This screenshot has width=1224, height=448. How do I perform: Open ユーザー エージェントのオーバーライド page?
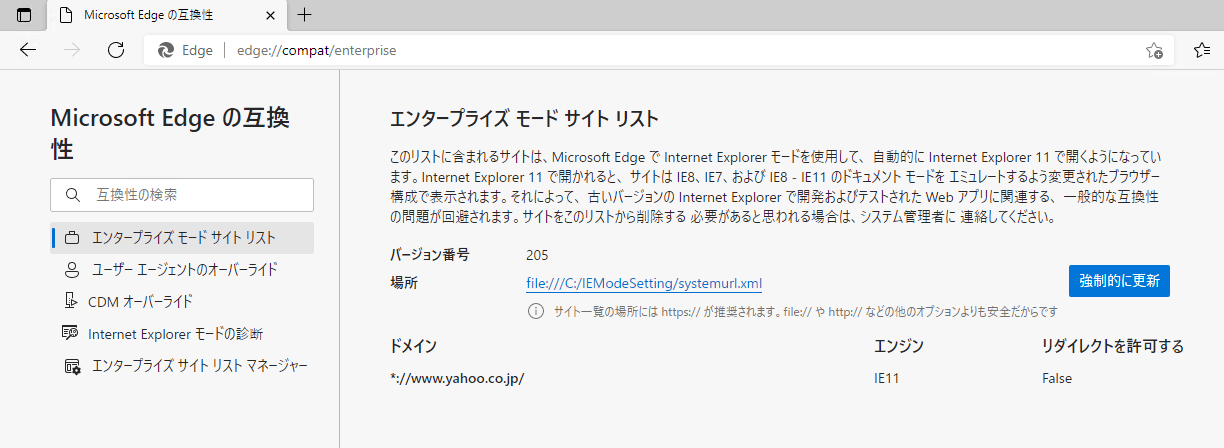[x=182, y=269]
